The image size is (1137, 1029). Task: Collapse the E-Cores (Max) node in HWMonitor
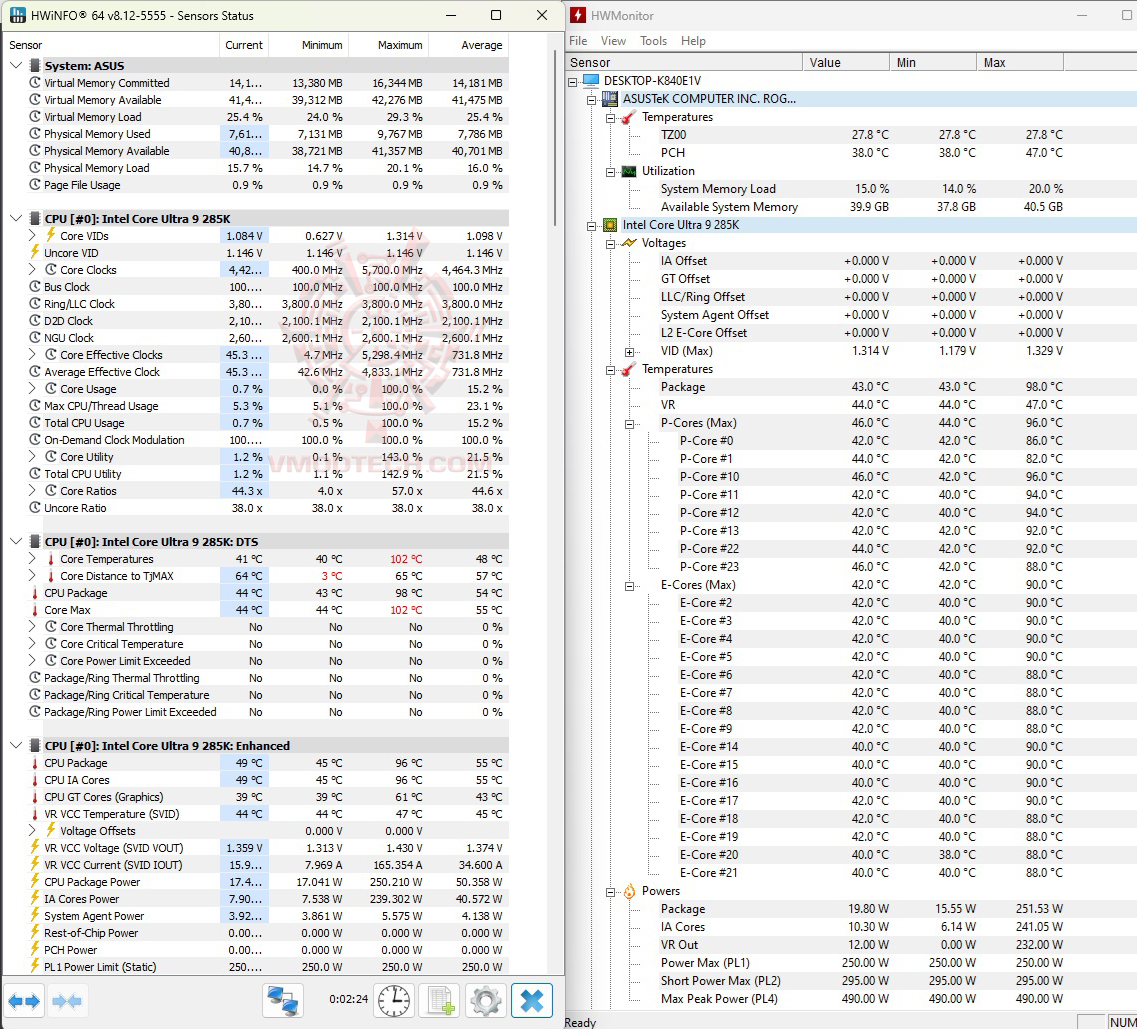(629, 586)
